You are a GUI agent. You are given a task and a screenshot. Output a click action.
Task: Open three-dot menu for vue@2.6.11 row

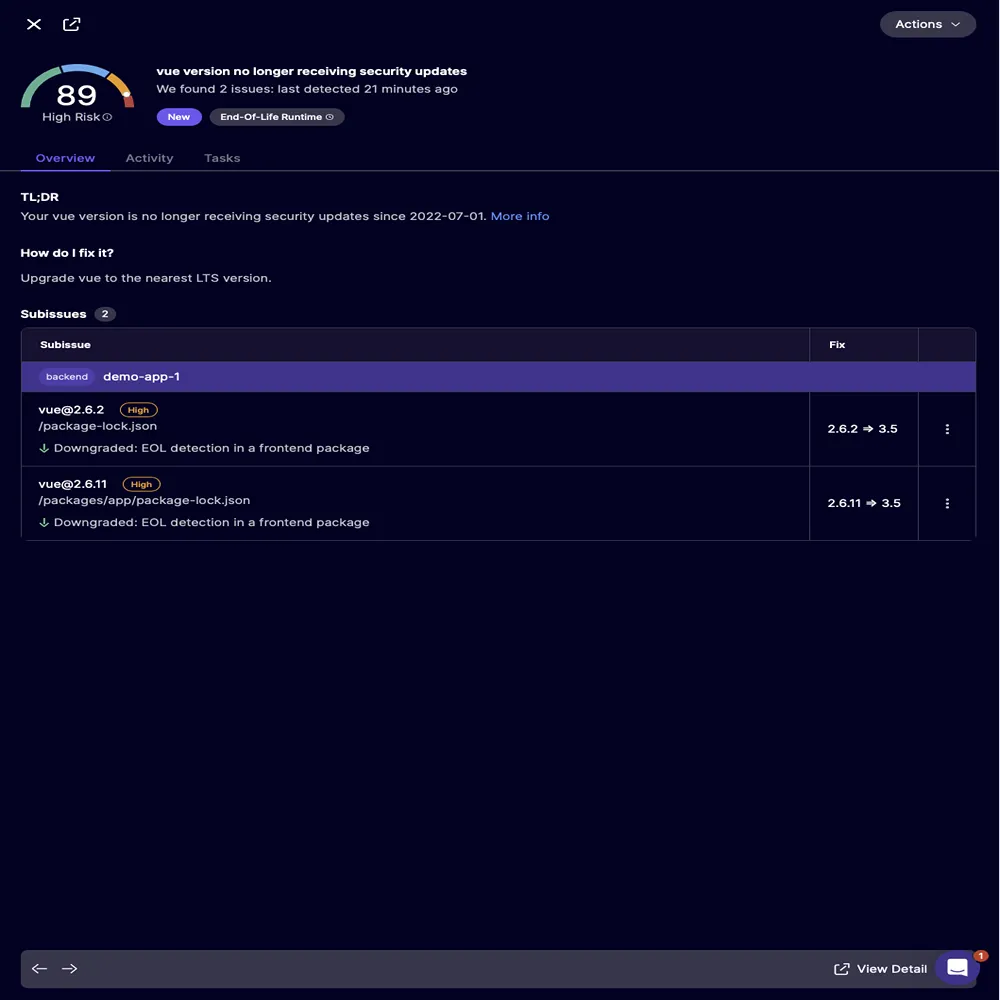click(947, 503)
